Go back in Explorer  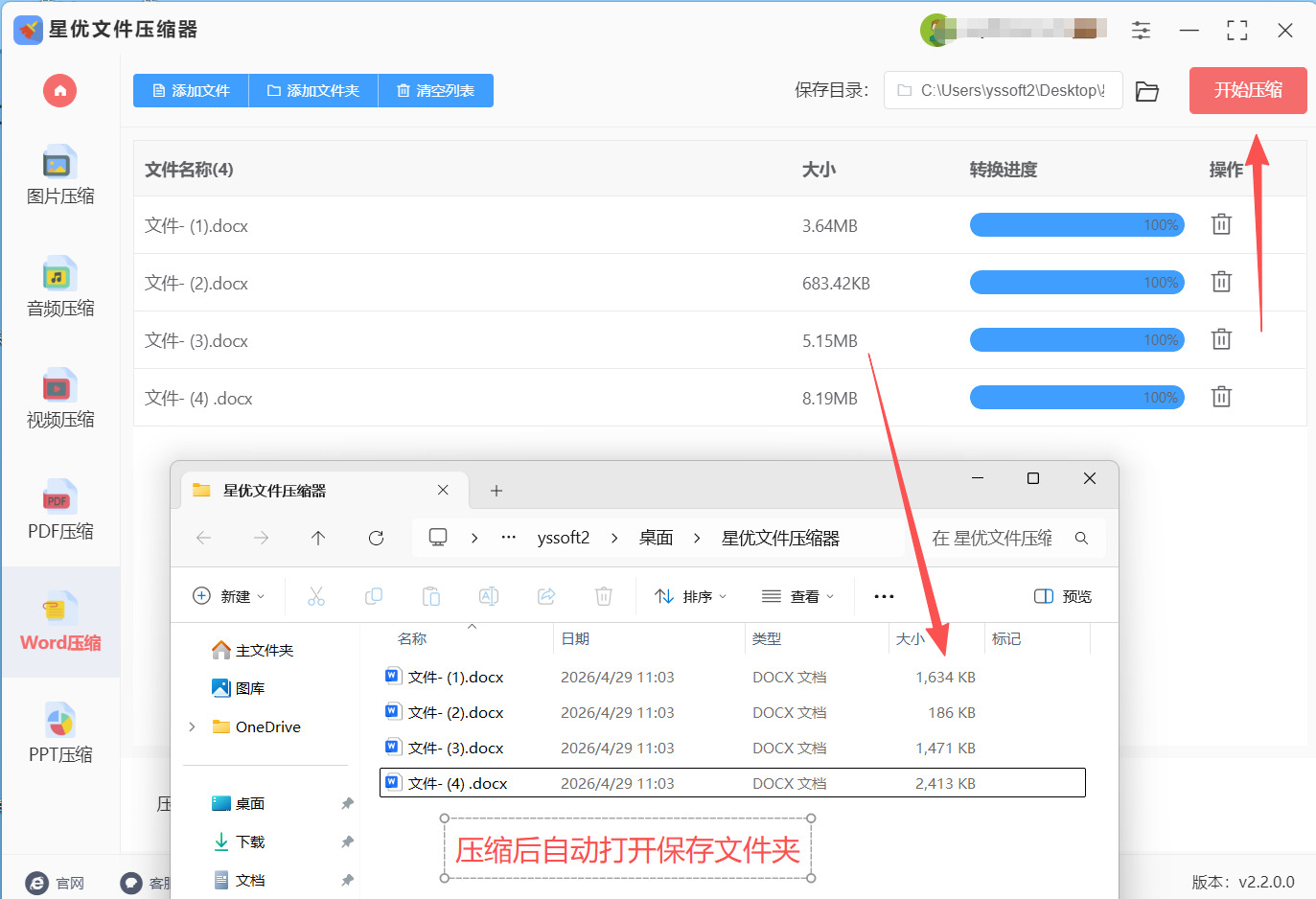click(x=203, y=538)
